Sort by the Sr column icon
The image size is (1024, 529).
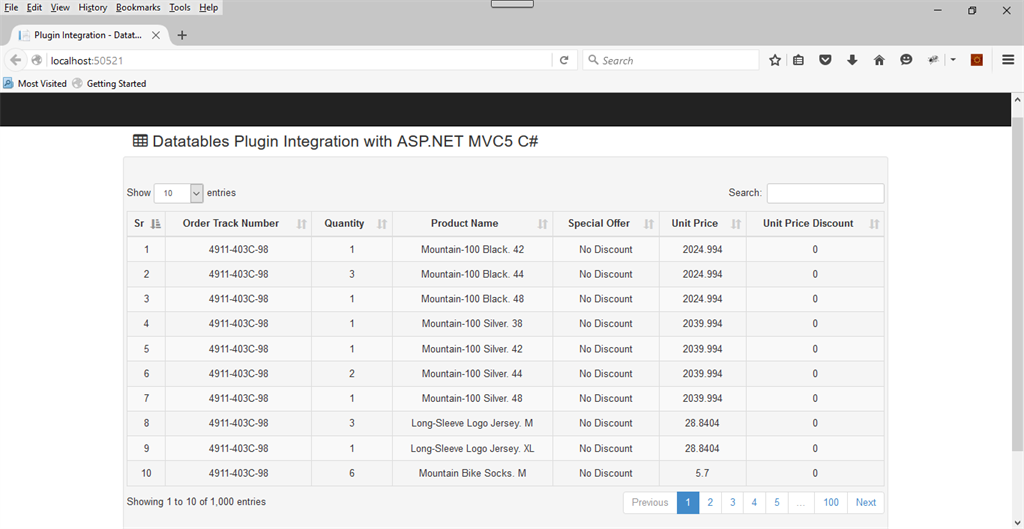155,224
